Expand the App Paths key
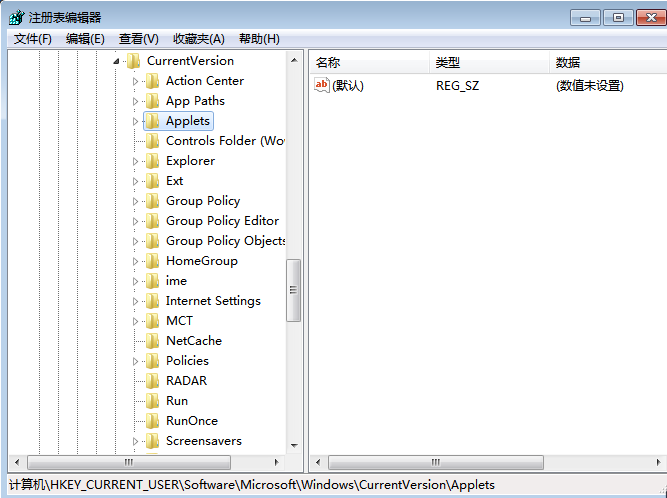The height and width of the screenshot is (498, 667). [x=135, y=101]
